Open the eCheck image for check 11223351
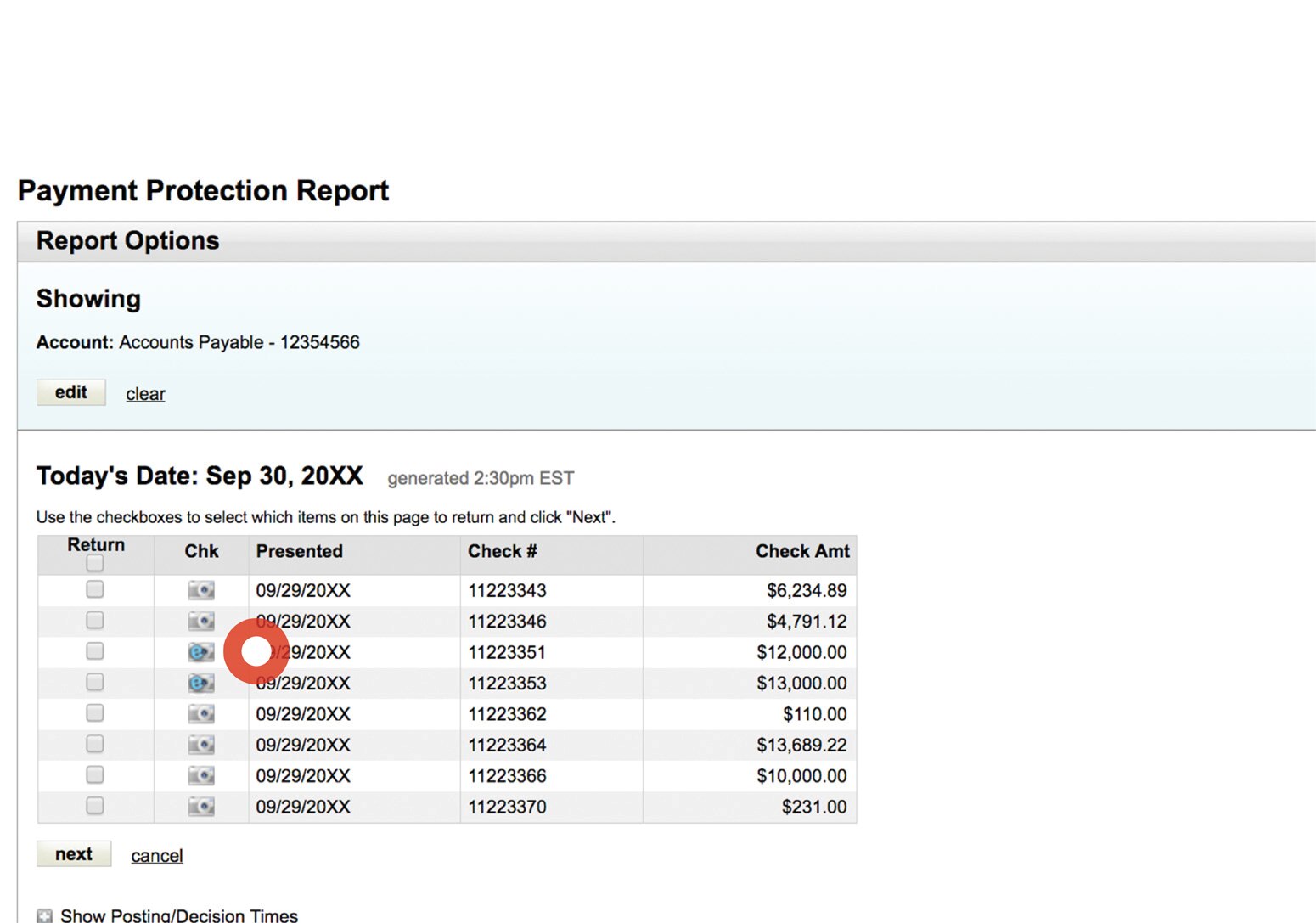 201,652
